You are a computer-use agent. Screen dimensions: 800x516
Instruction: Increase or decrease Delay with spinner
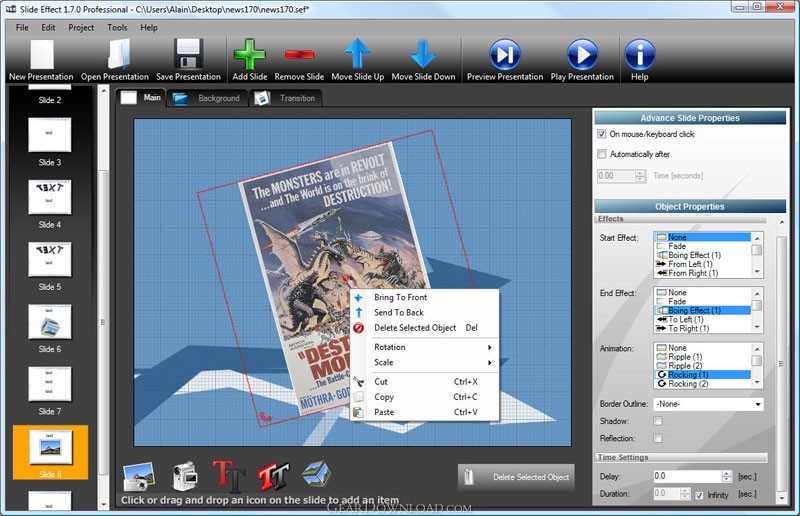click(727, 476)
